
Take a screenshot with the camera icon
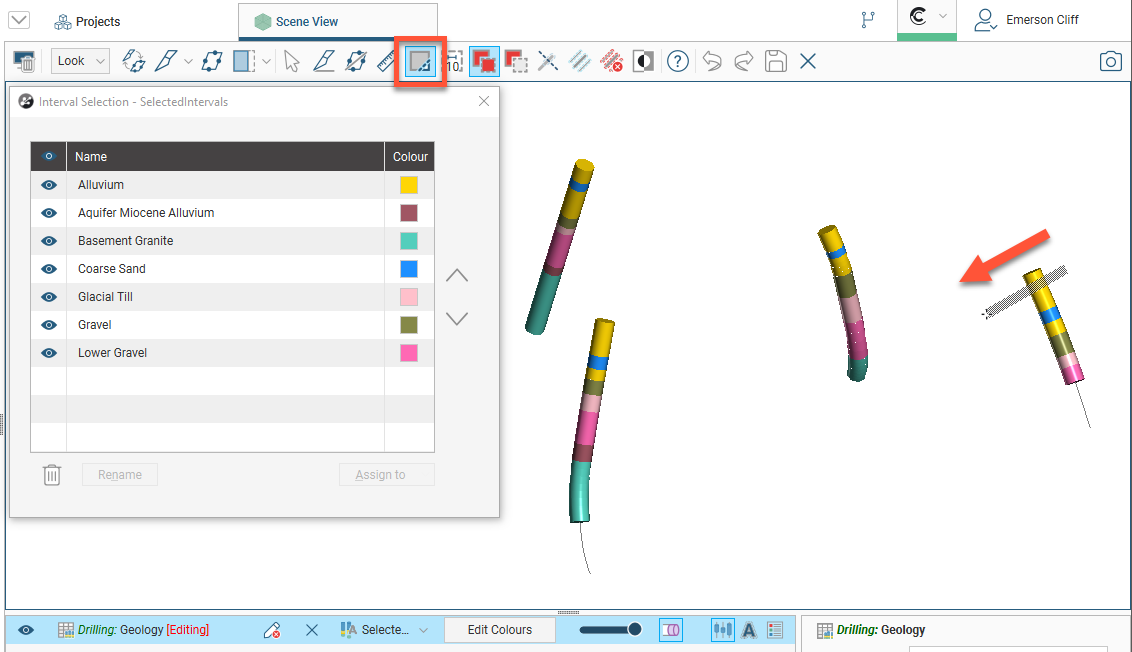[1110, 62]
